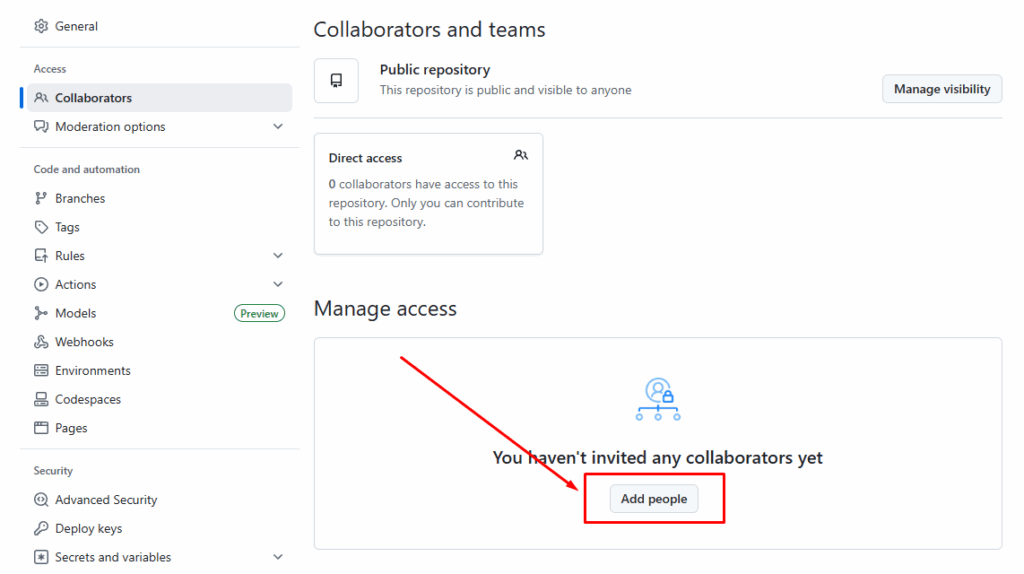Click the Webhooks icon
The width and height of the screenshot is (1024, 574).
tap(41, 342)
